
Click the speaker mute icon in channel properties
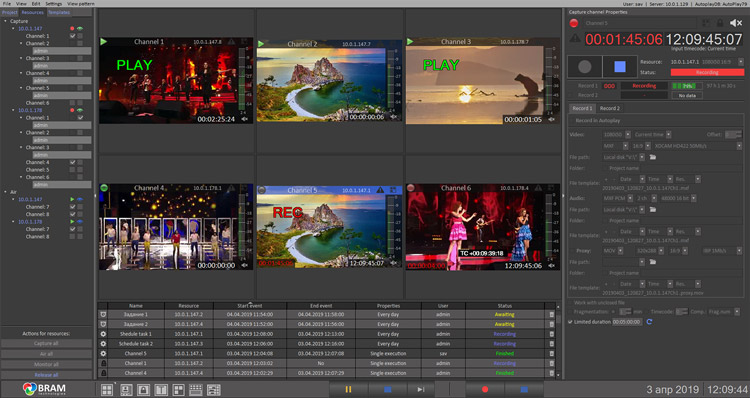click(x=736, y=23)
